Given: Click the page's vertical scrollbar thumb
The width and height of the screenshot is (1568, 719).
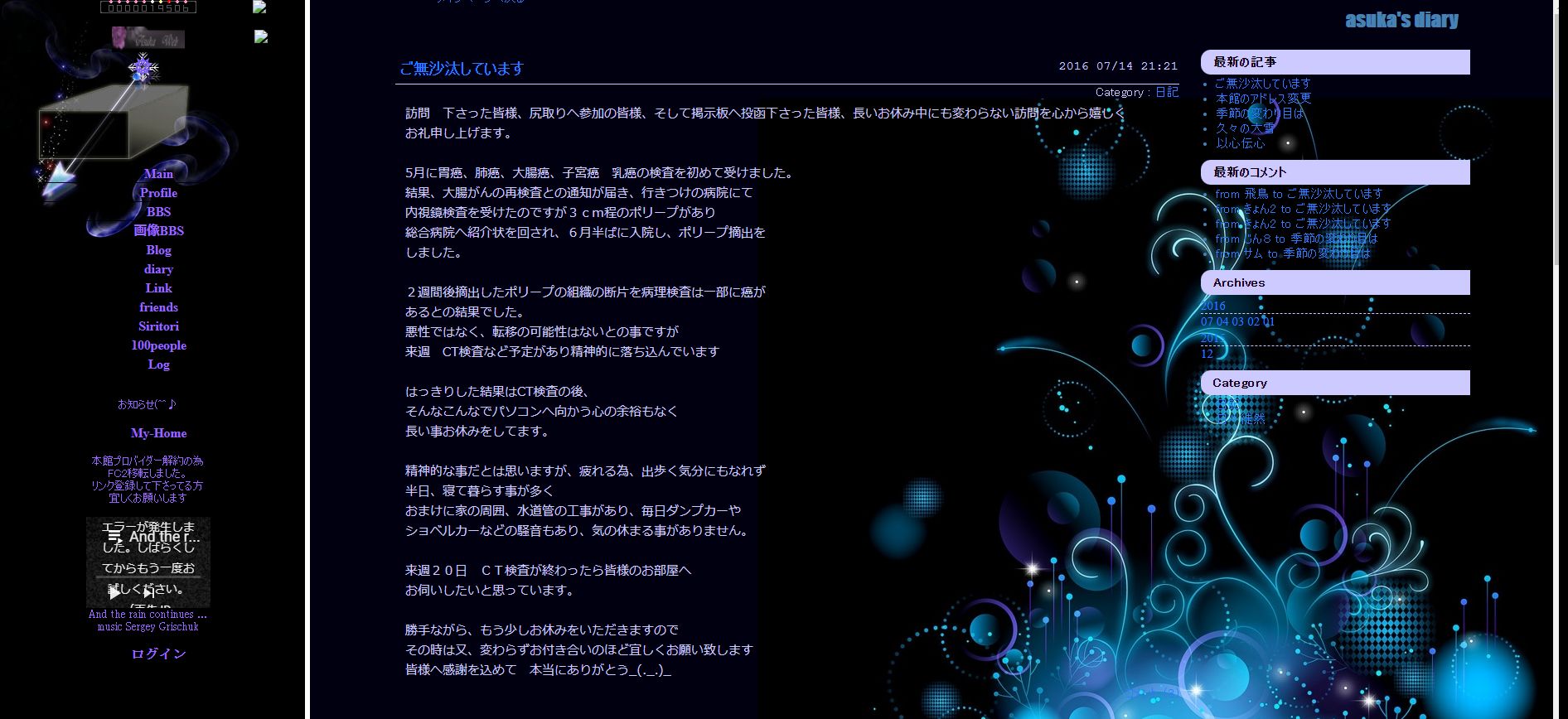Looking at the screenshot, I should coord(1559,133).
